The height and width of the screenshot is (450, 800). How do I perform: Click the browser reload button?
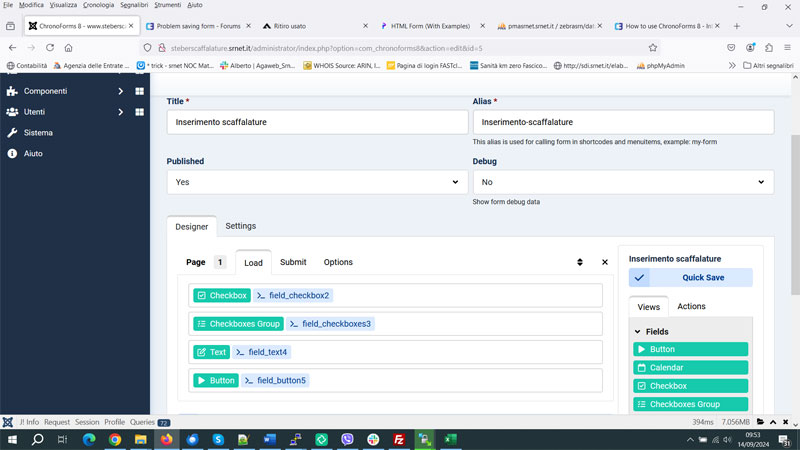(x=49, y=47)
